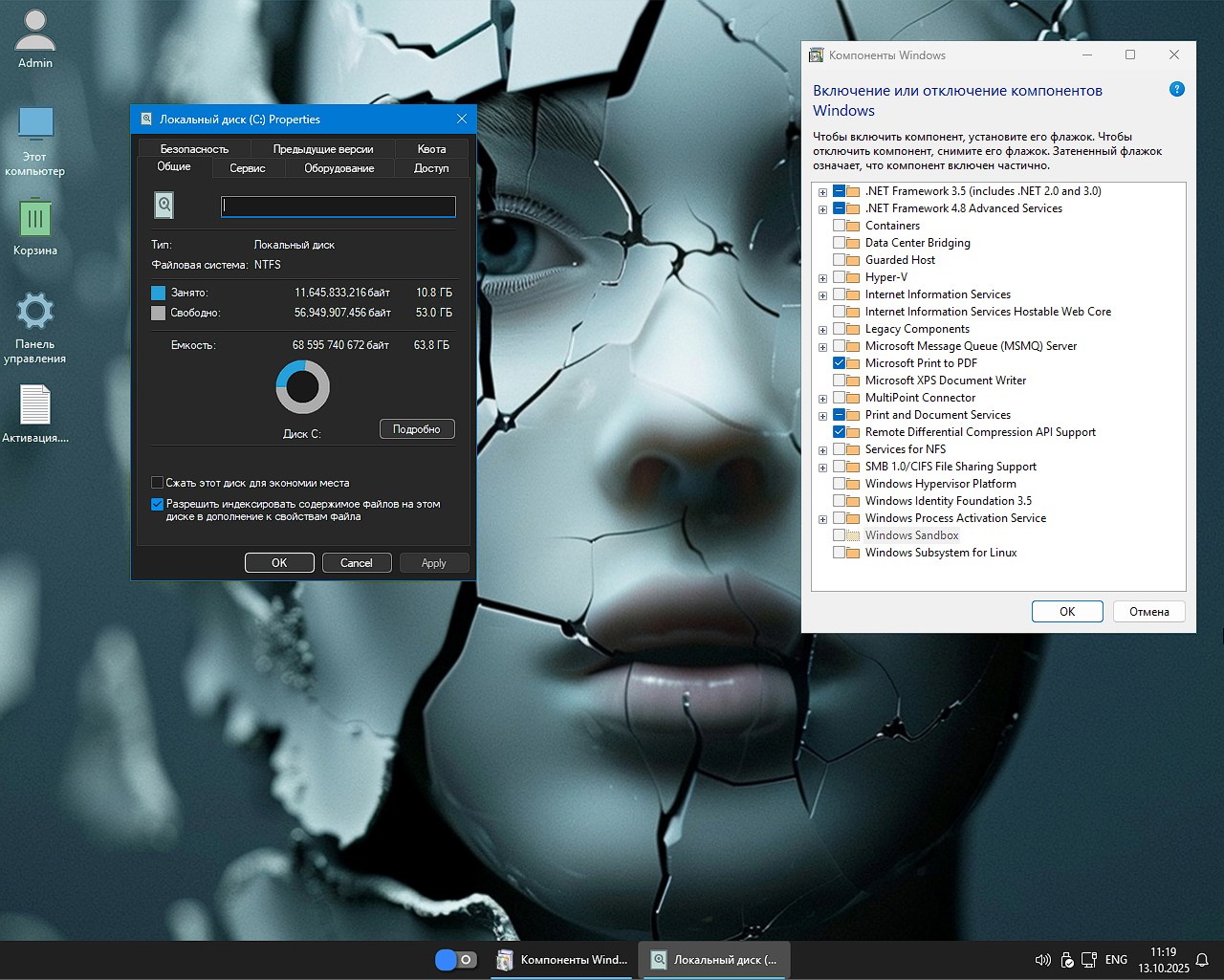The height and width of the screenshot is (980, 1224).
Task: Open Панель управления from the desktop
Action: [35, 311]
